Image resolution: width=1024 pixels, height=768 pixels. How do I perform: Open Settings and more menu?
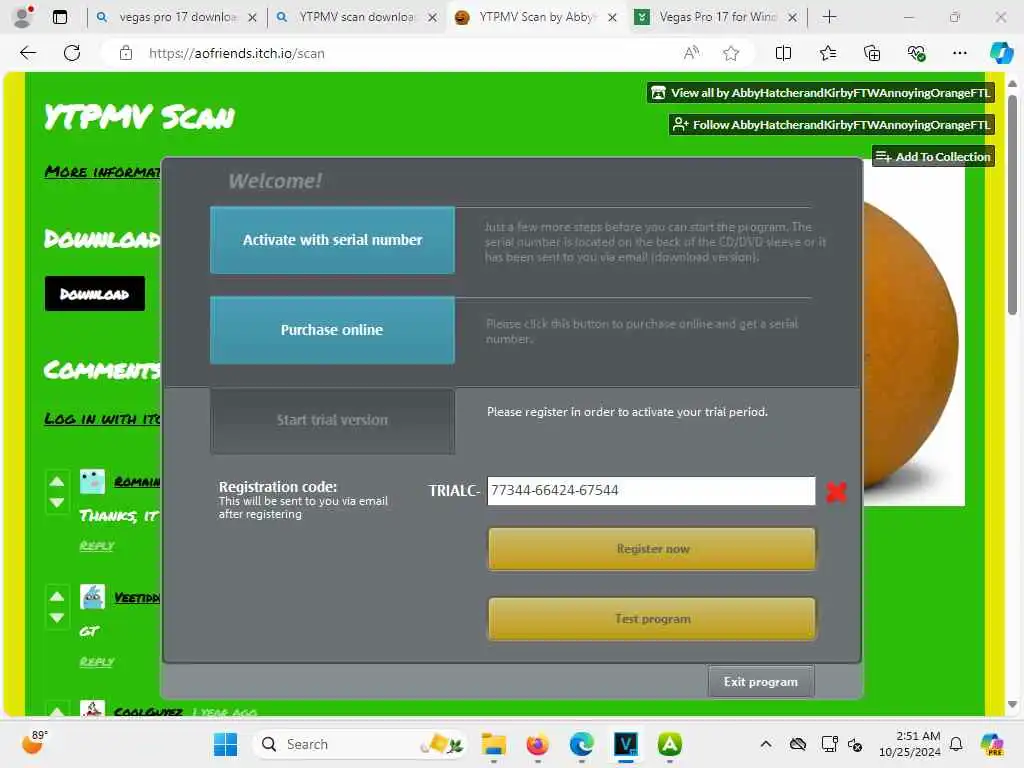coord(959,53)
